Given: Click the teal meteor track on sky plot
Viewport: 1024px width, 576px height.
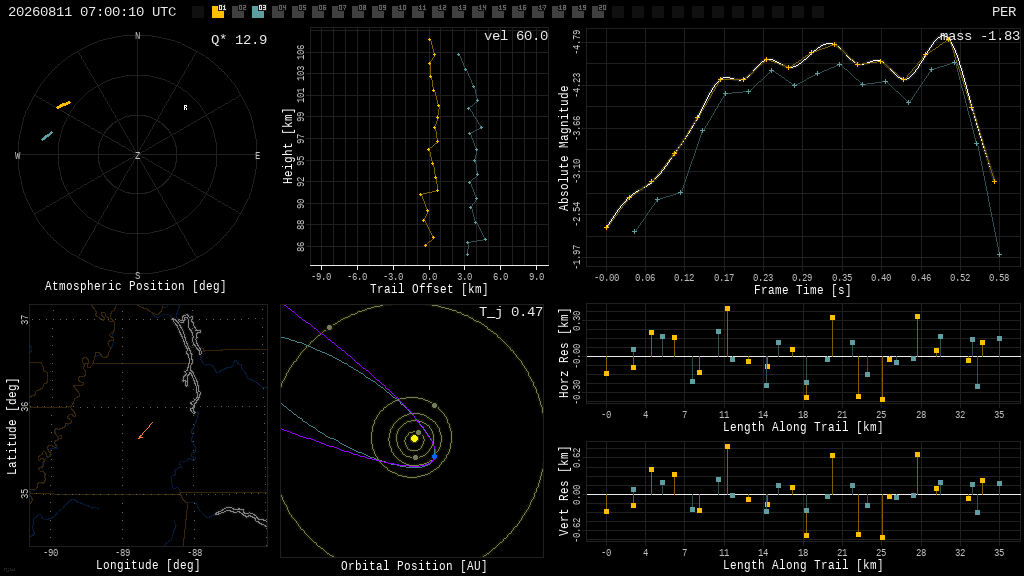Looking at the screenshot, I should click(47, 136).
